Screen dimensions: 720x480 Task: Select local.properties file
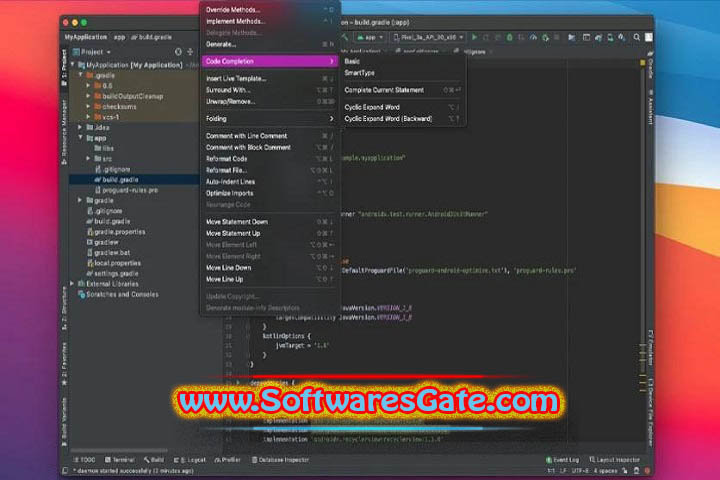coord(114,263)
